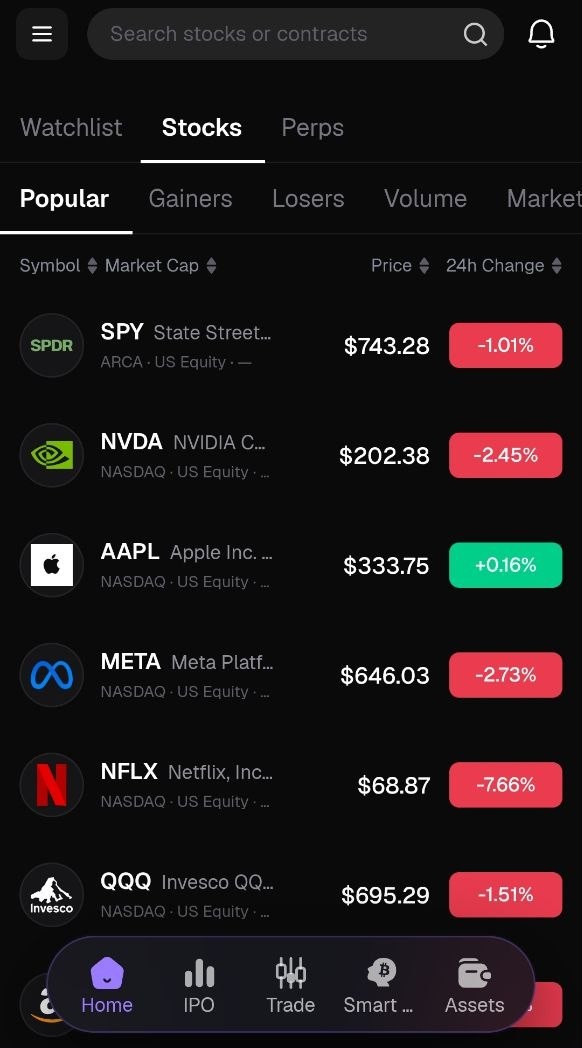Switch to the Watchlist tab
582x1048 pixels.
pyautogui.click(x=71, y=128)
